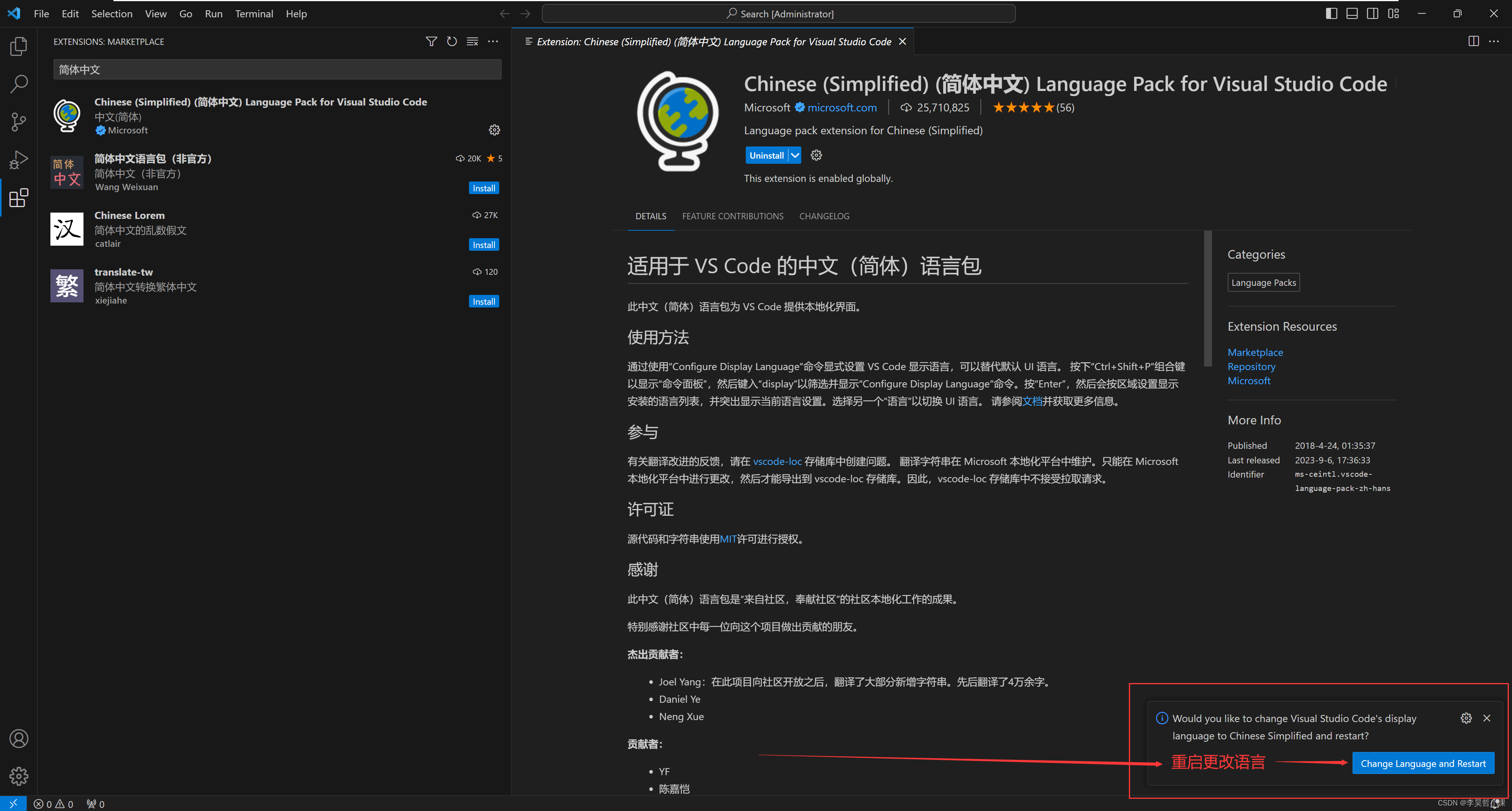Screen dimensions: 1512x811
Task: Click the Uninstall button
Action: 767,156
